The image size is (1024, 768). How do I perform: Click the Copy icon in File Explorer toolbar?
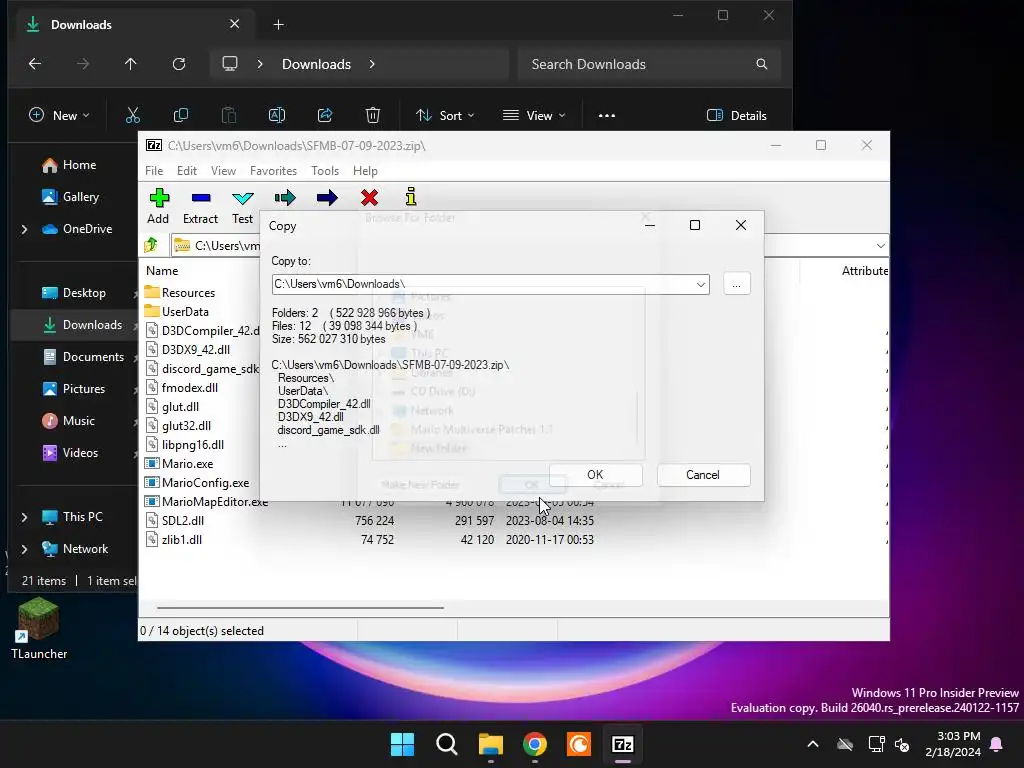click(x=181, y=116)
